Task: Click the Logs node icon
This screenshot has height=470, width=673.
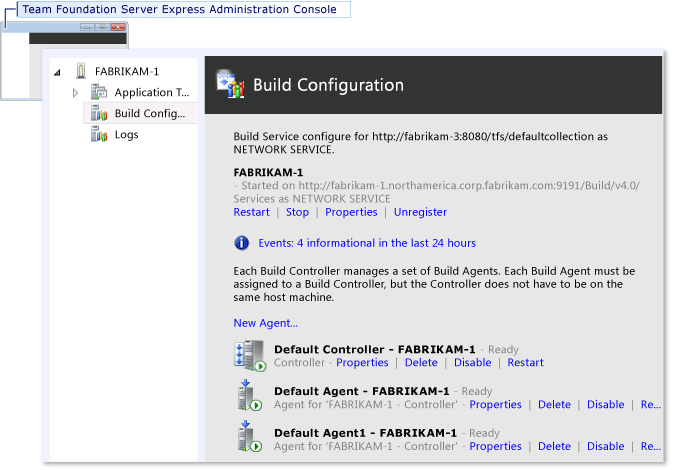Action: (x=99, y=134)
